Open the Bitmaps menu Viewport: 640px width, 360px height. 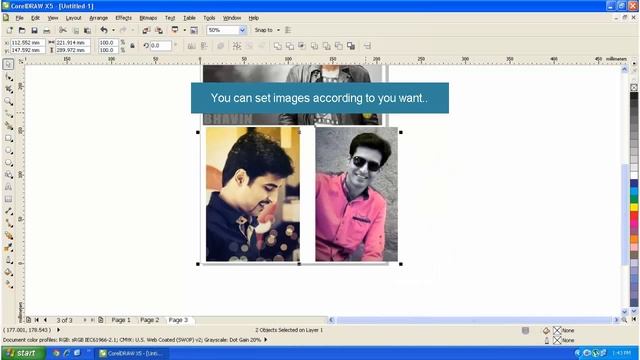[x=148, y=18]
